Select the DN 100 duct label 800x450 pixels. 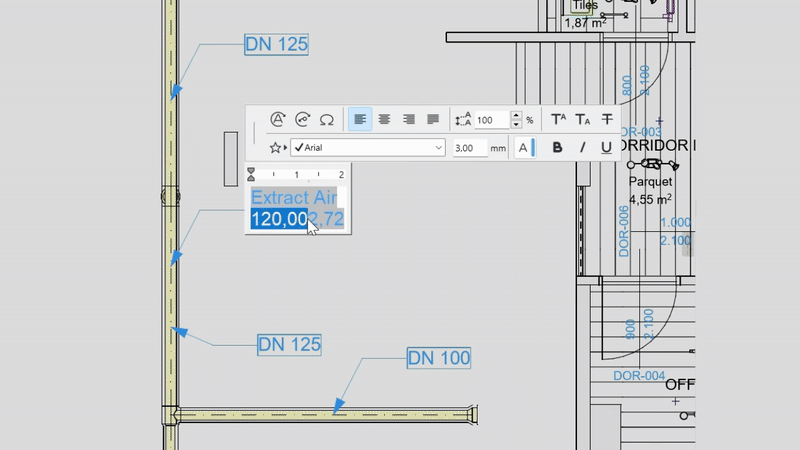[x=438, y=357]
